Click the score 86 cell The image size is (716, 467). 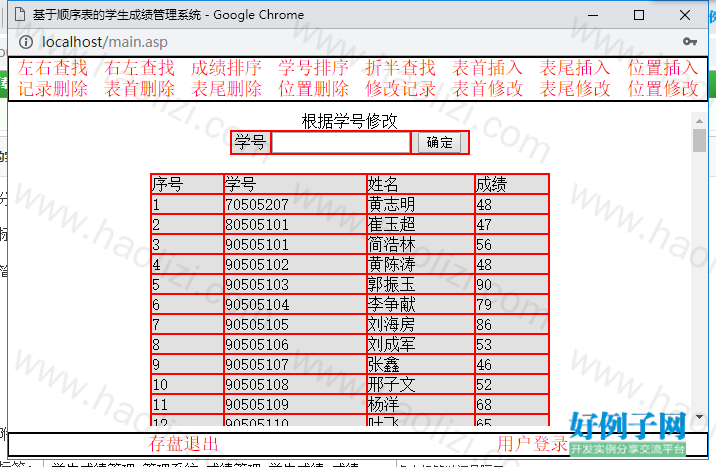pos(511,325)
